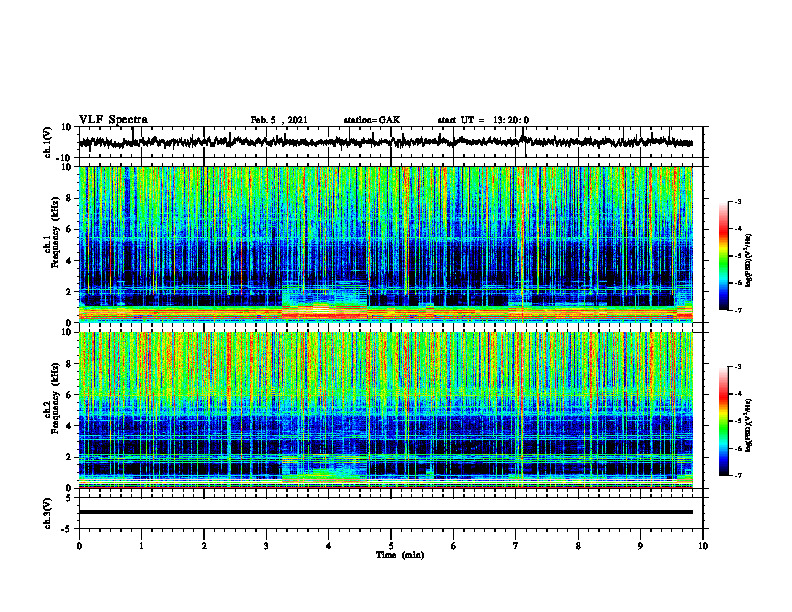Click the "2" tick on the Time axis
This screenshot has width=792, height=612.
(204, 546)
